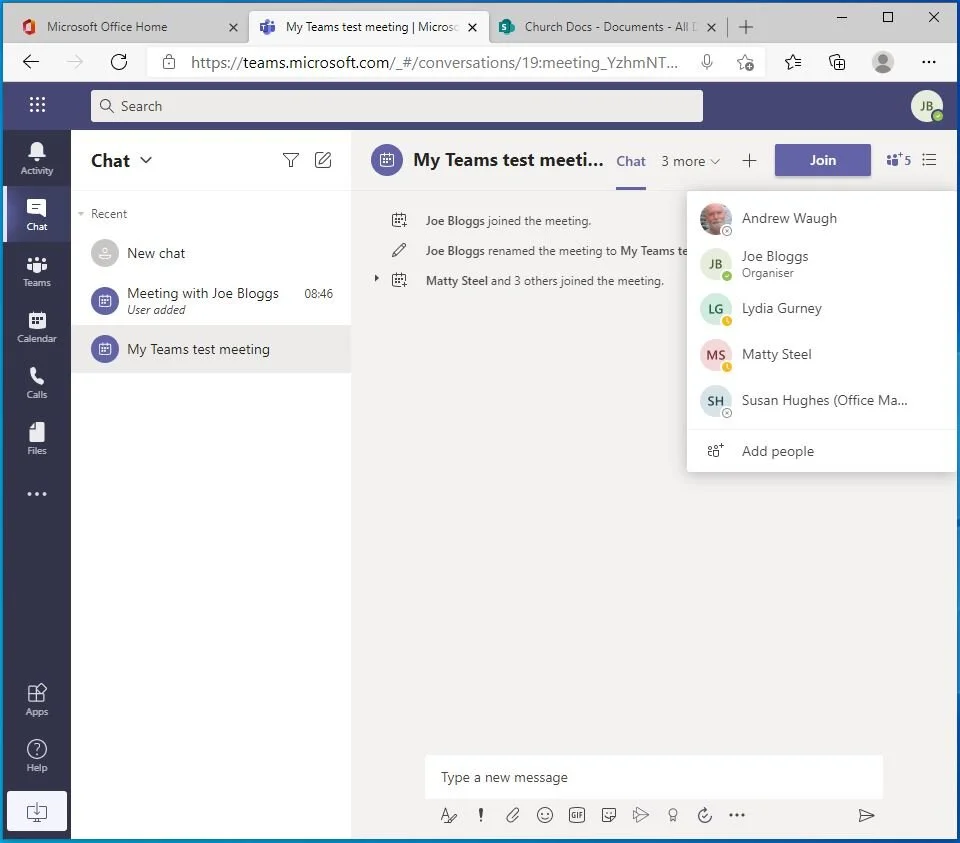Click the Stream video icon in compose bar
This screenshot has width=960, height=843.
pyautogui.click(x=640, y=815)
